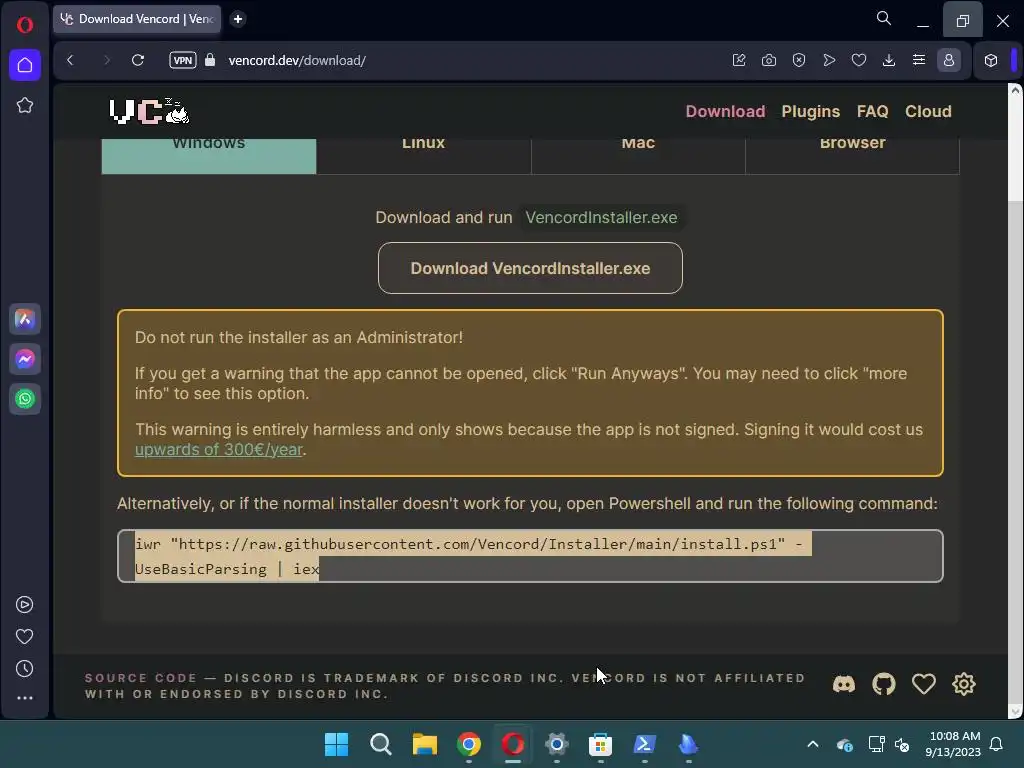Screen dimensions: 1024x768
Task: Switch to the Browser tab
Action: pyautogui.click(x=852, y=155)
